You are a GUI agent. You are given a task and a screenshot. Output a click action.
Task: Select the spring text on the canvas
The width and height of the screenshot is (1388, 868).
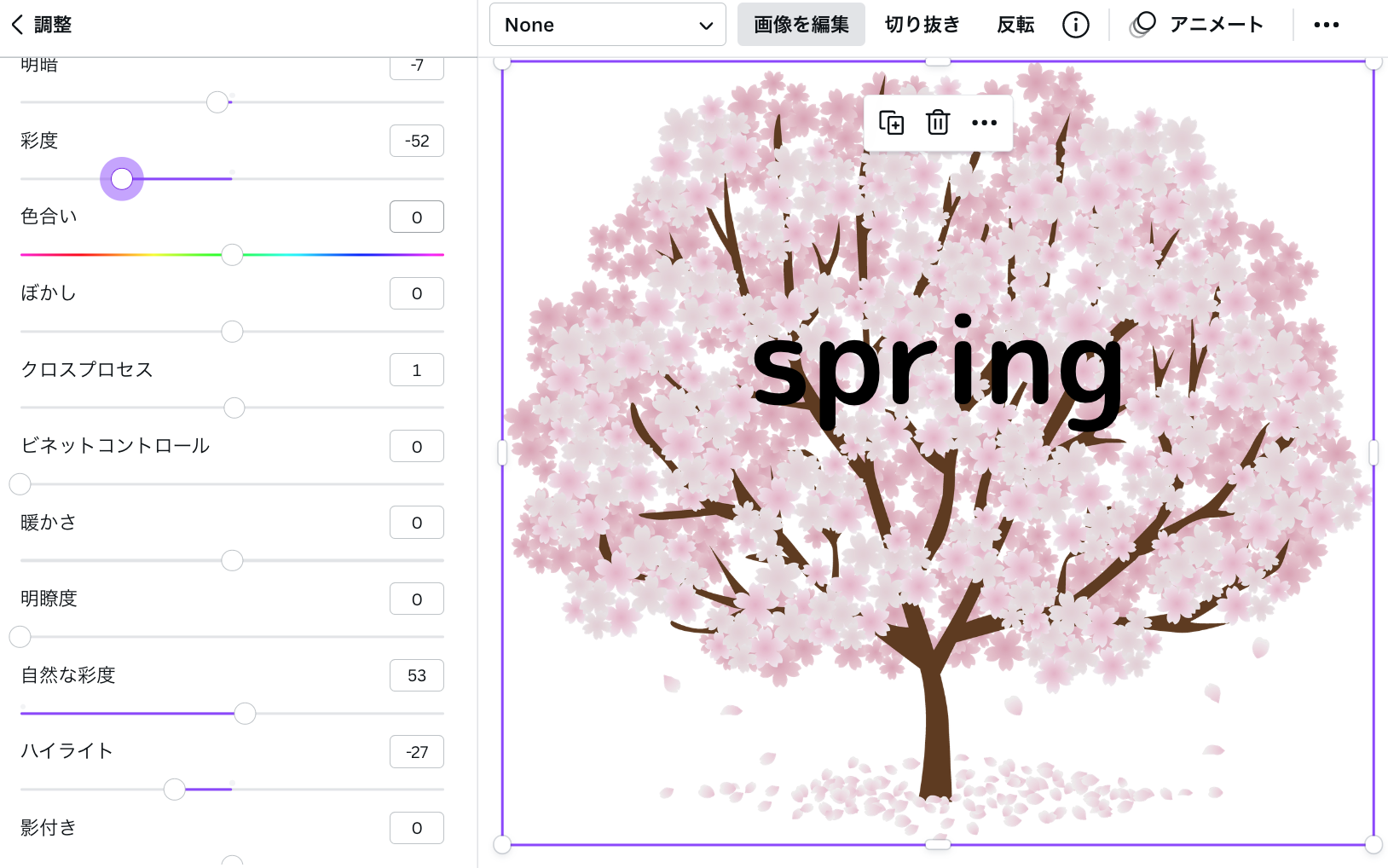[x=938, y=373]
